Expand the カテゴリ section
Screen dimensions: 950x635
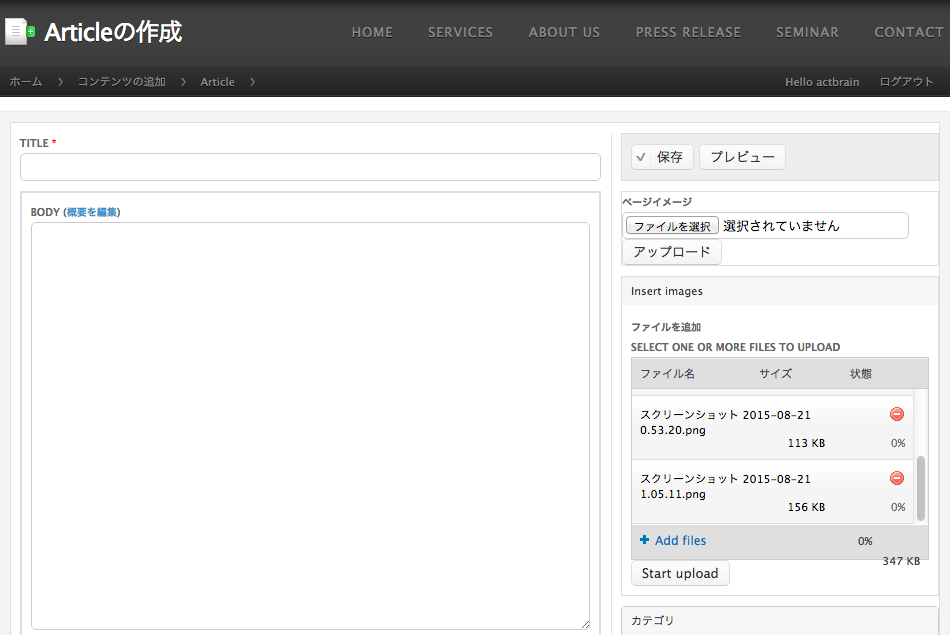(x=653, y=620)
